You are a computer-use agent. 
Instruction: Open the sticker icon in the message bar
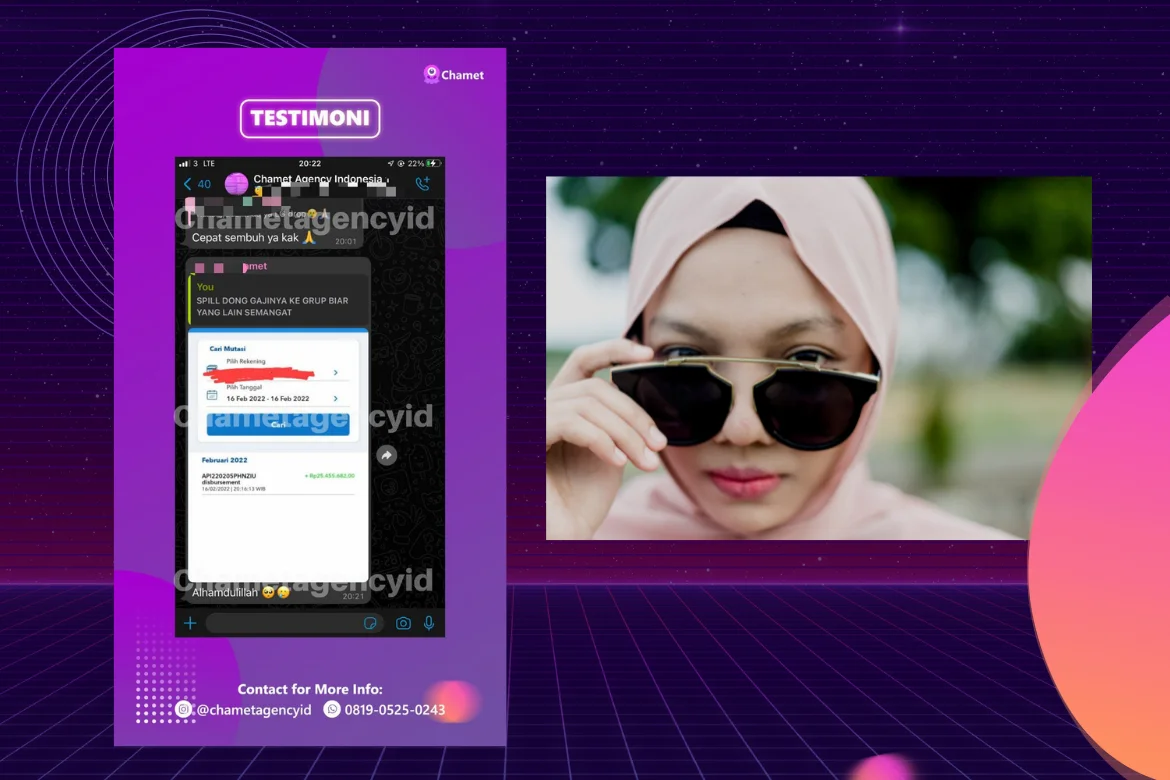pos(371,622)
